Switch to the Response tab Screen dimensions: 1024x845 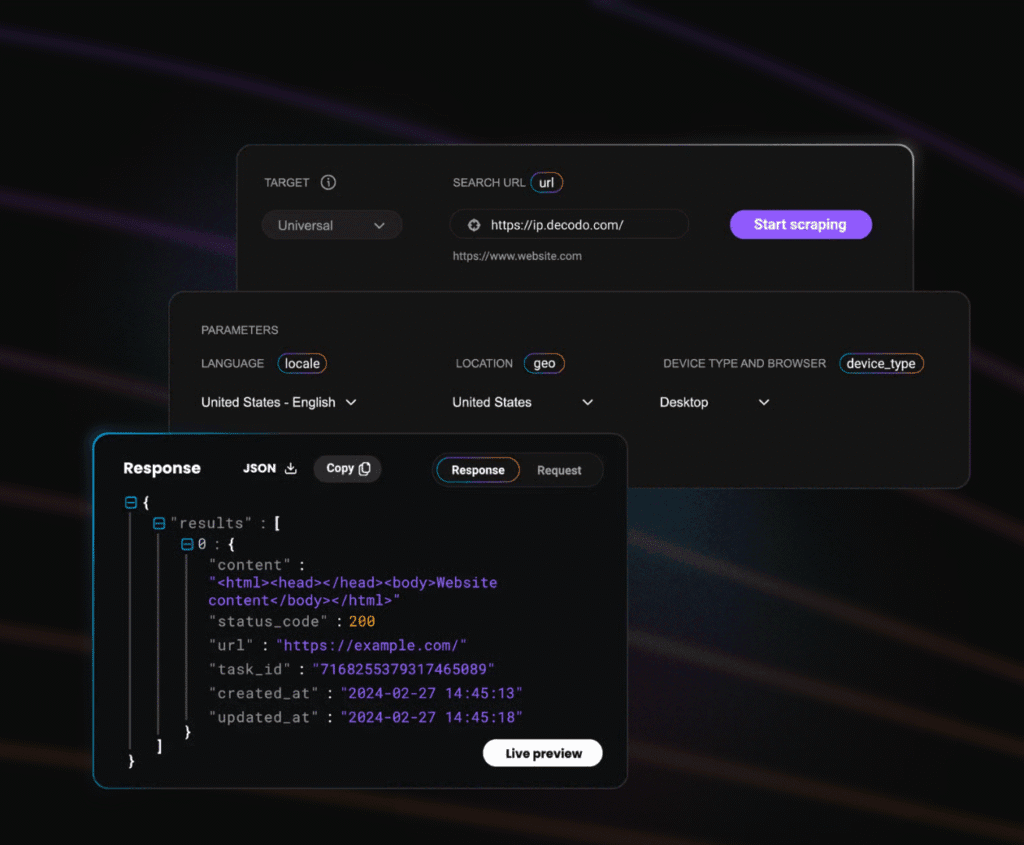pyautogui.click(x=478, y=470)
